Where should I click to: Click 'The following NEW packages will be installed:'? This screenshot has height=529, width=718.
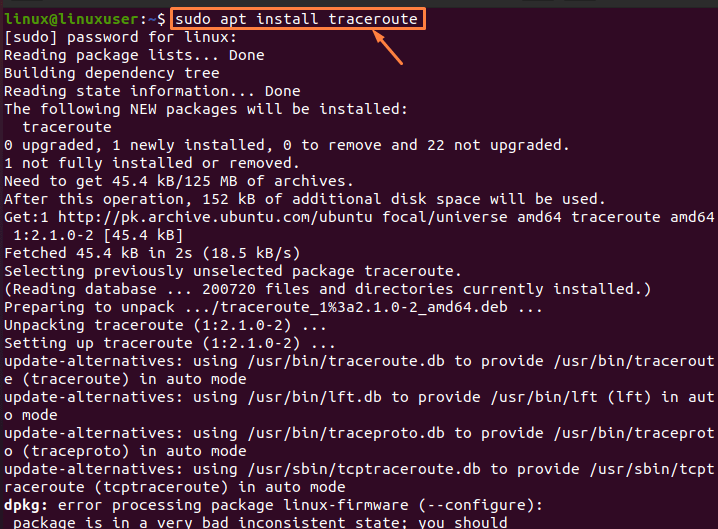point(206,109)
